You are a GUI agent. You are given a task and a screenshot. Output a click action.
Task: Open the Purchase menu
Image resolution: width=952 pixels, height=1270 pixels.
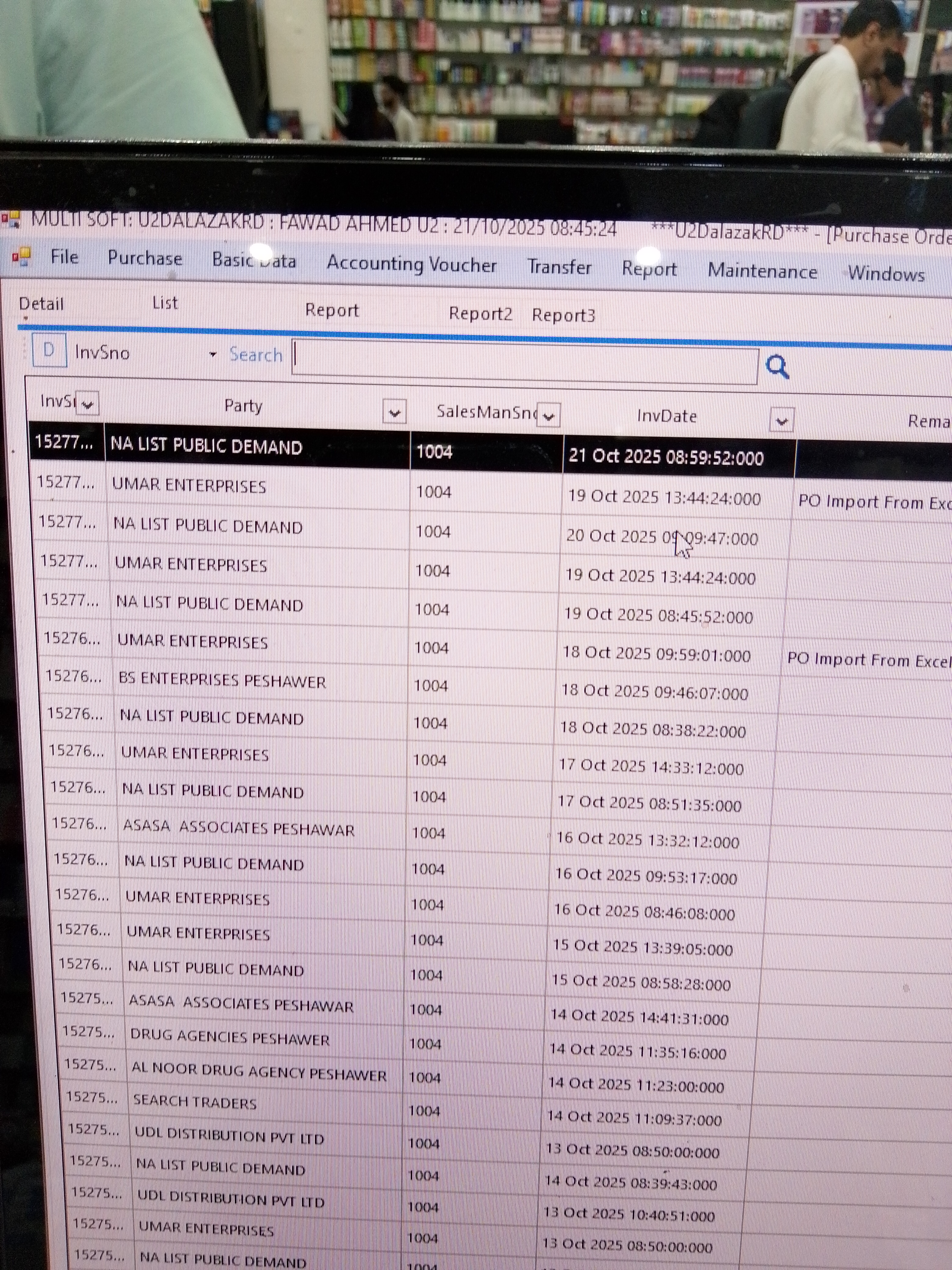click(x=145, y=258)
